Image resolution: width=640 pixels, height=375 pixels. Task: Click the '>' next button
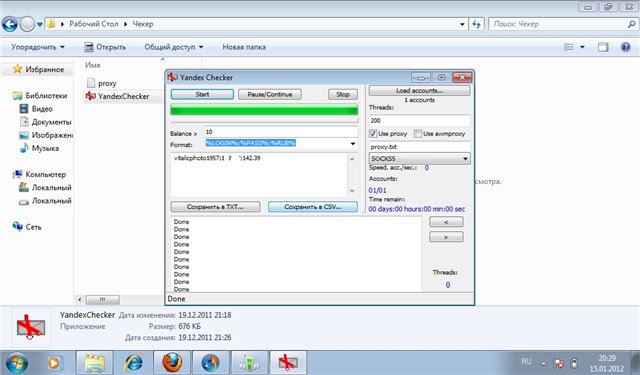(446, 237)
